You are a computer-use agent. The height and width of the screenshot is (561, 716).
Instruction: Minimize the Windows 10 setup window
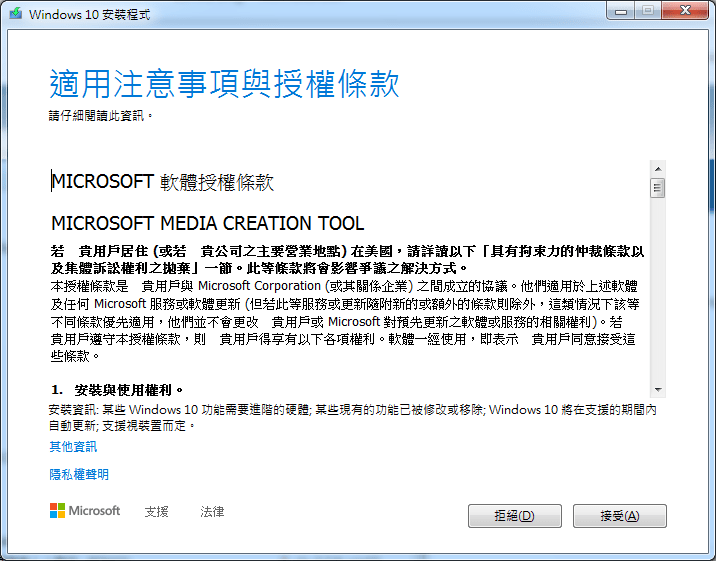point(621,11)
